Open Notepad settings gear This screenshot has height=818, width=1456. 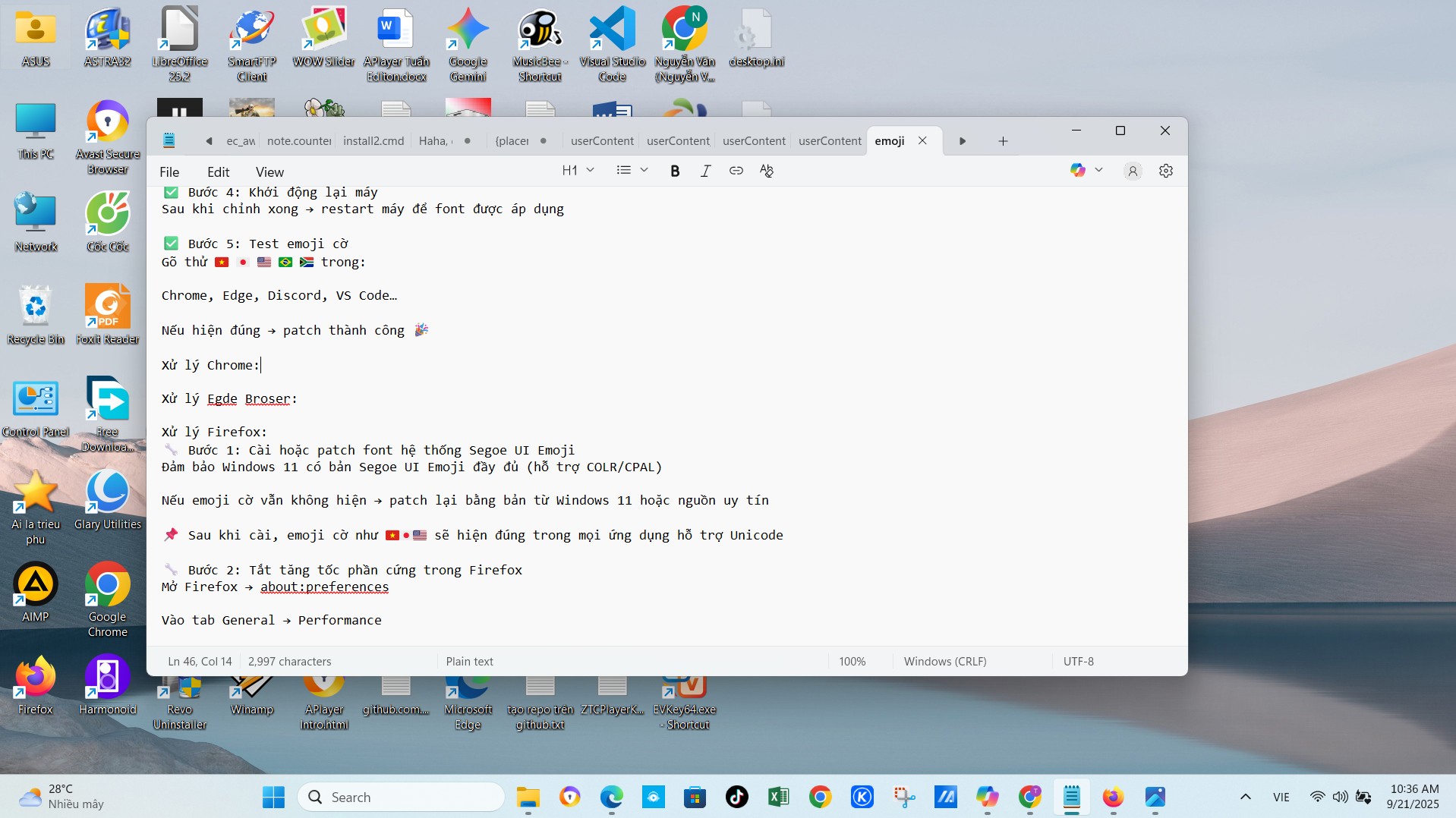[x=1166, y=170]
